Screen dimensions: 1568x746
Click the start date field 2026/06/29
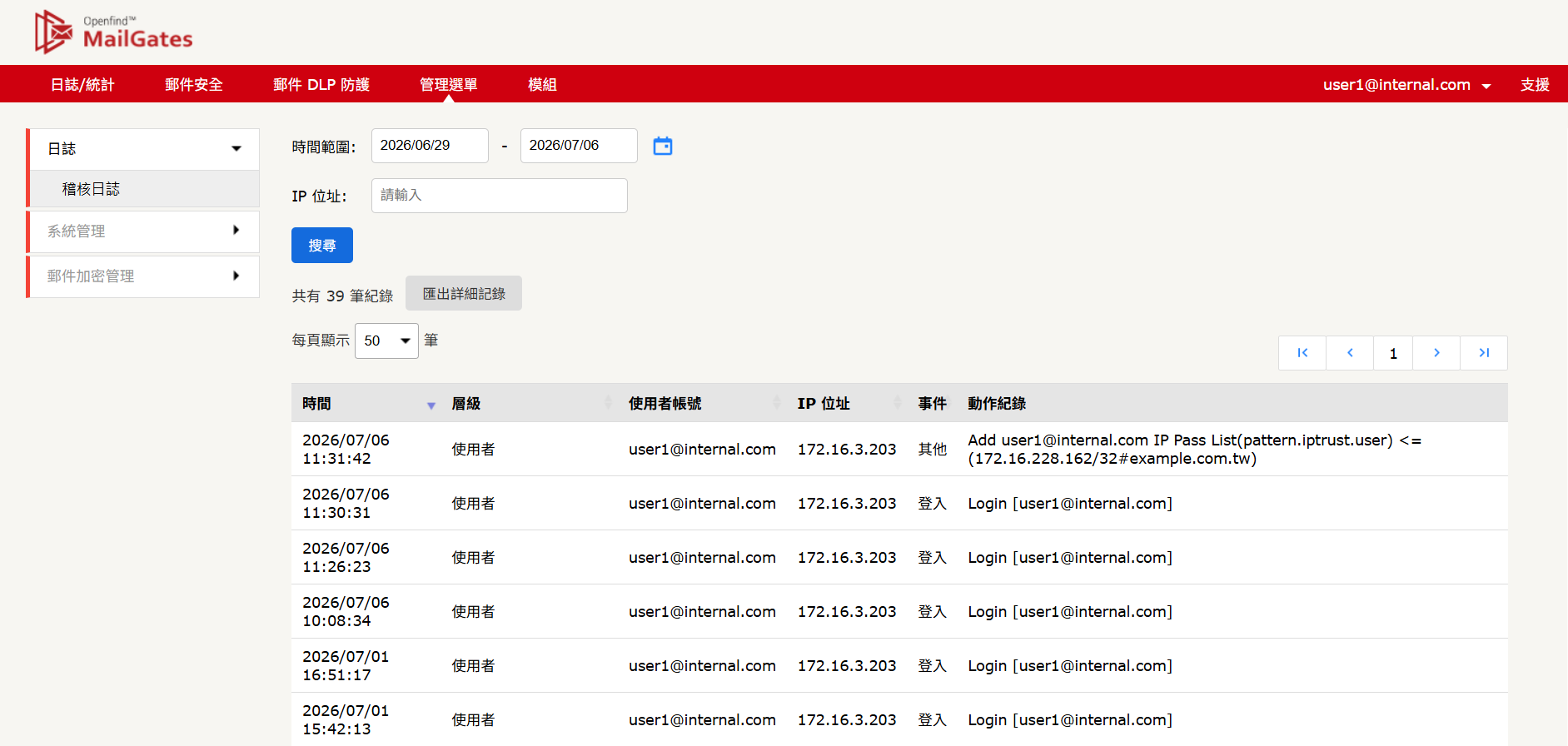(430, 146)
